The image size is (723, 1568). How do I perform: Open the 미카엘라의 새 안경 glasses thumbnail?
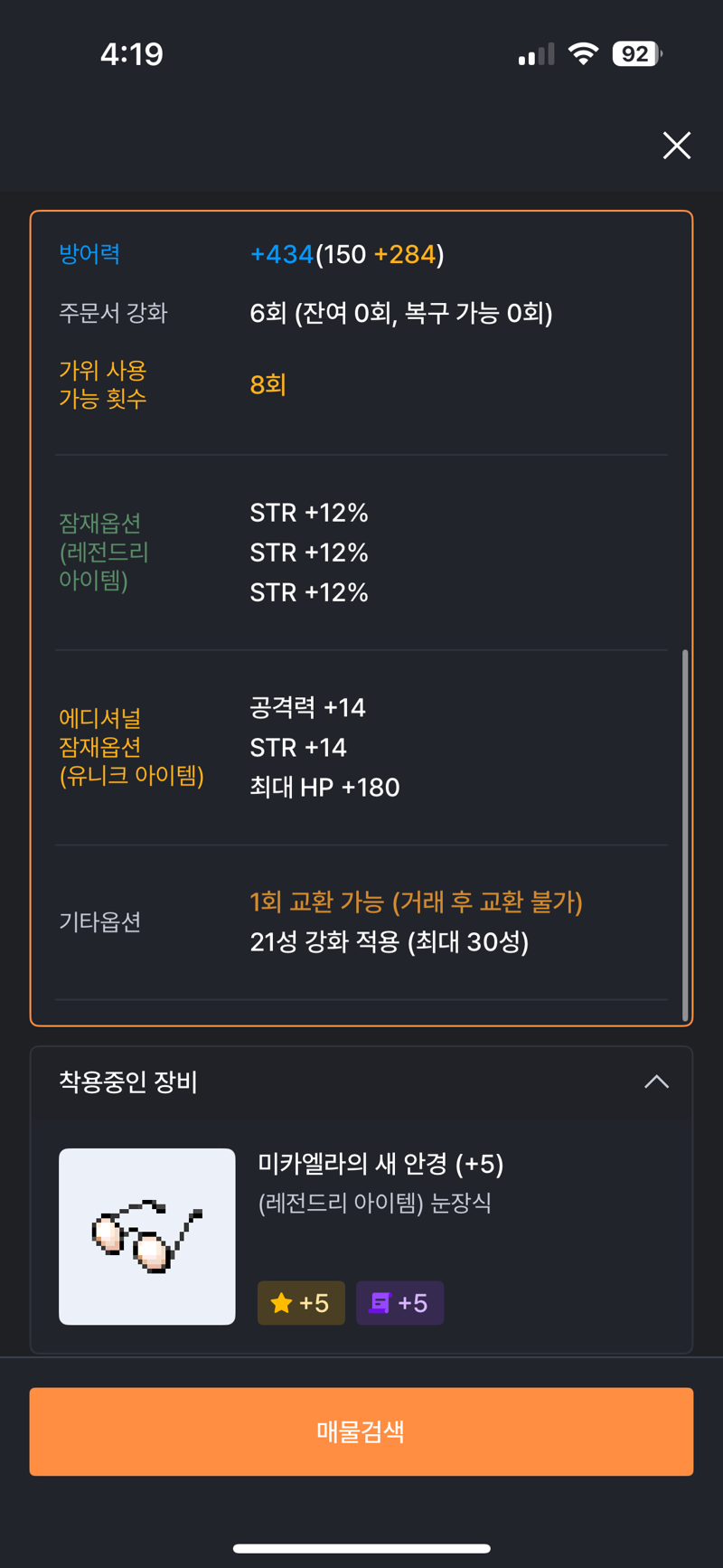(x=147, y=1236)
